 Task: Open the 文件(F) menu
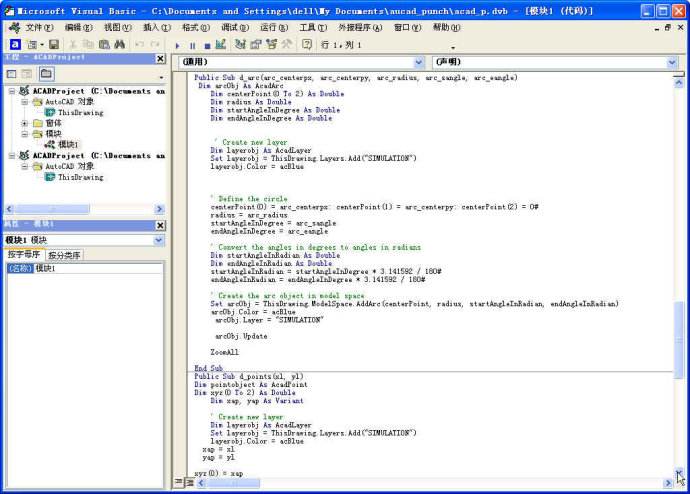[39, 28]
